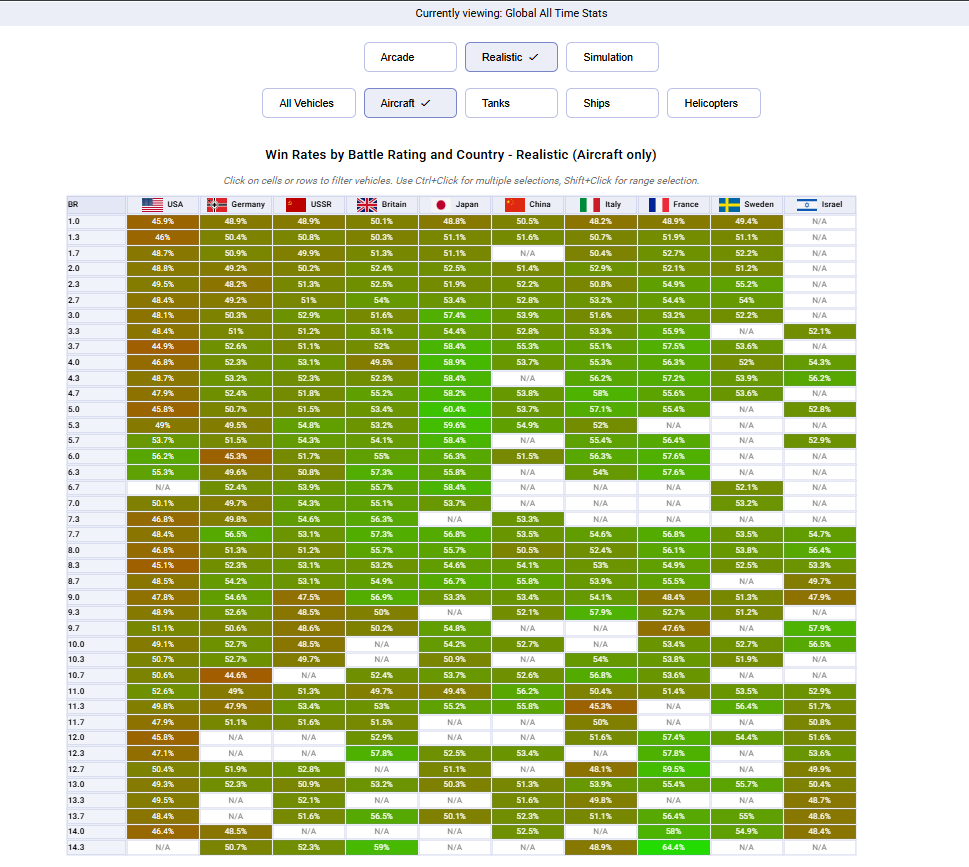Click the Japan flag icon
This screenshot has height=867, width=969.
tap(440, 204)
